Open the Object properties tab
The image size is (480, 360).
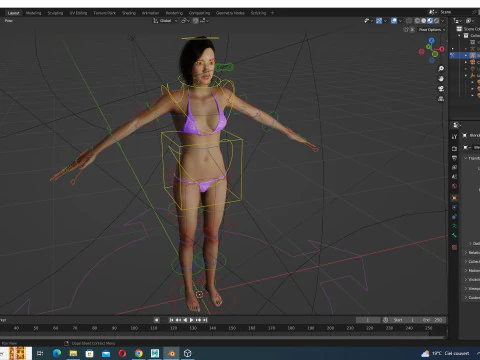[454, 198]
